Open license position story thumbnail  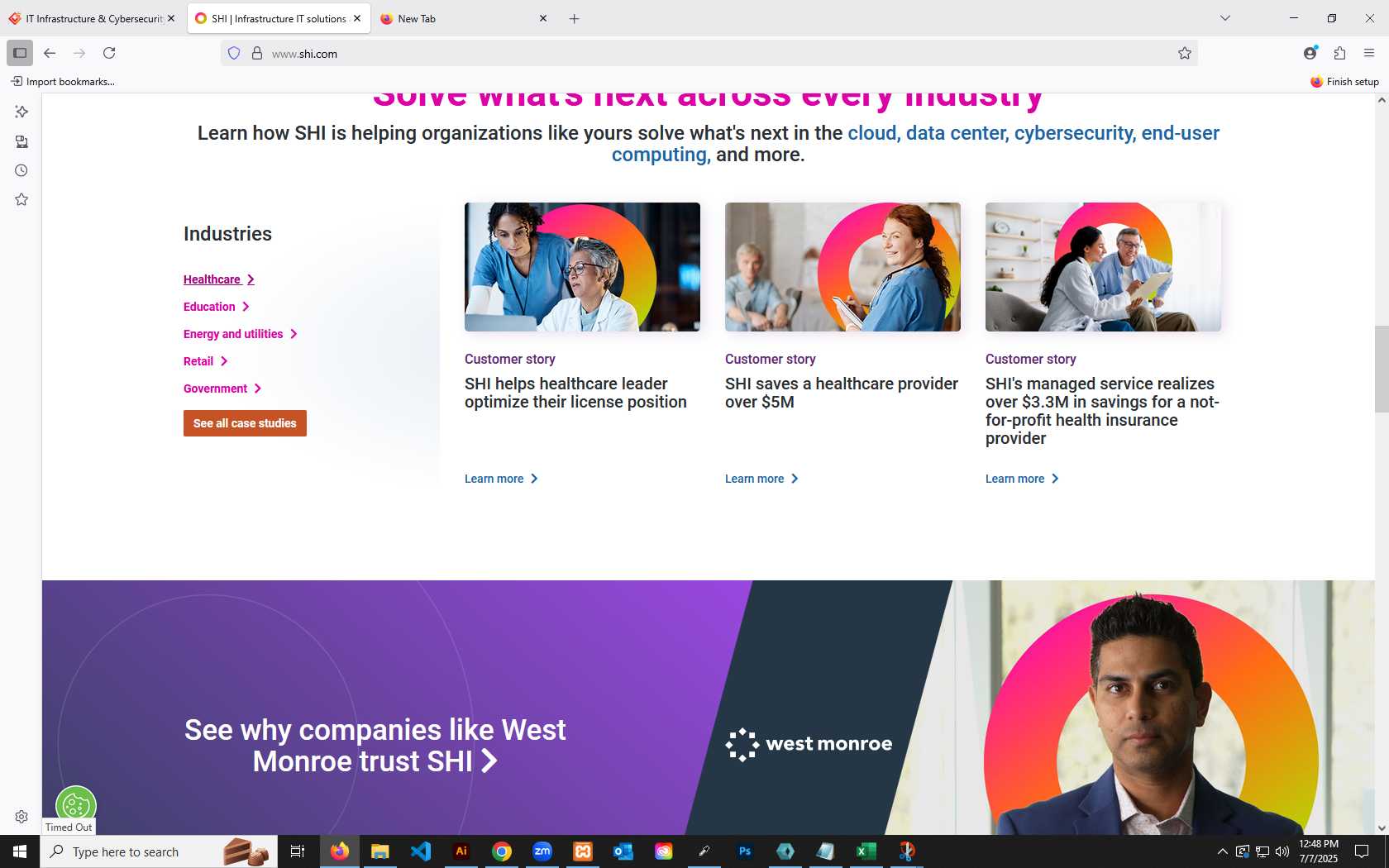pos(582,267)
